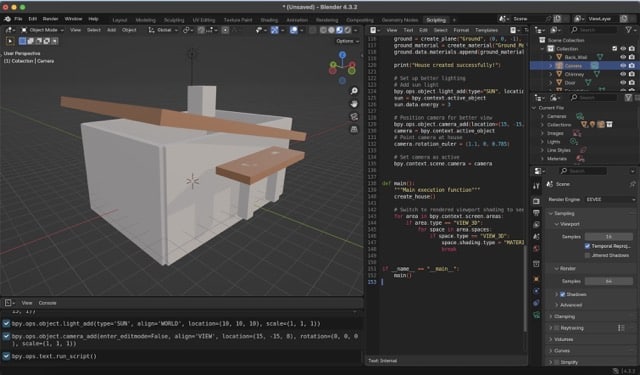Select the Door object in outliner

coord(570,83)
